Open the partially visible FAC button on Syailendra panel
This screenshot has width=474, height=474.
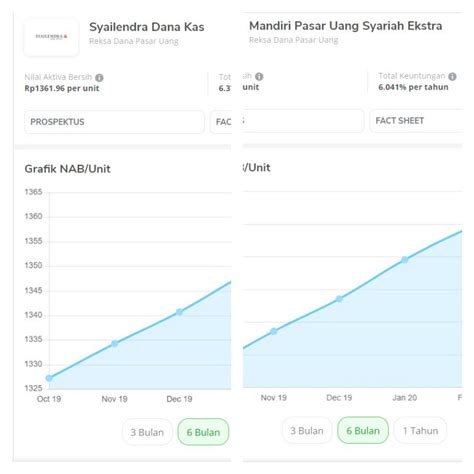[221, 122]
